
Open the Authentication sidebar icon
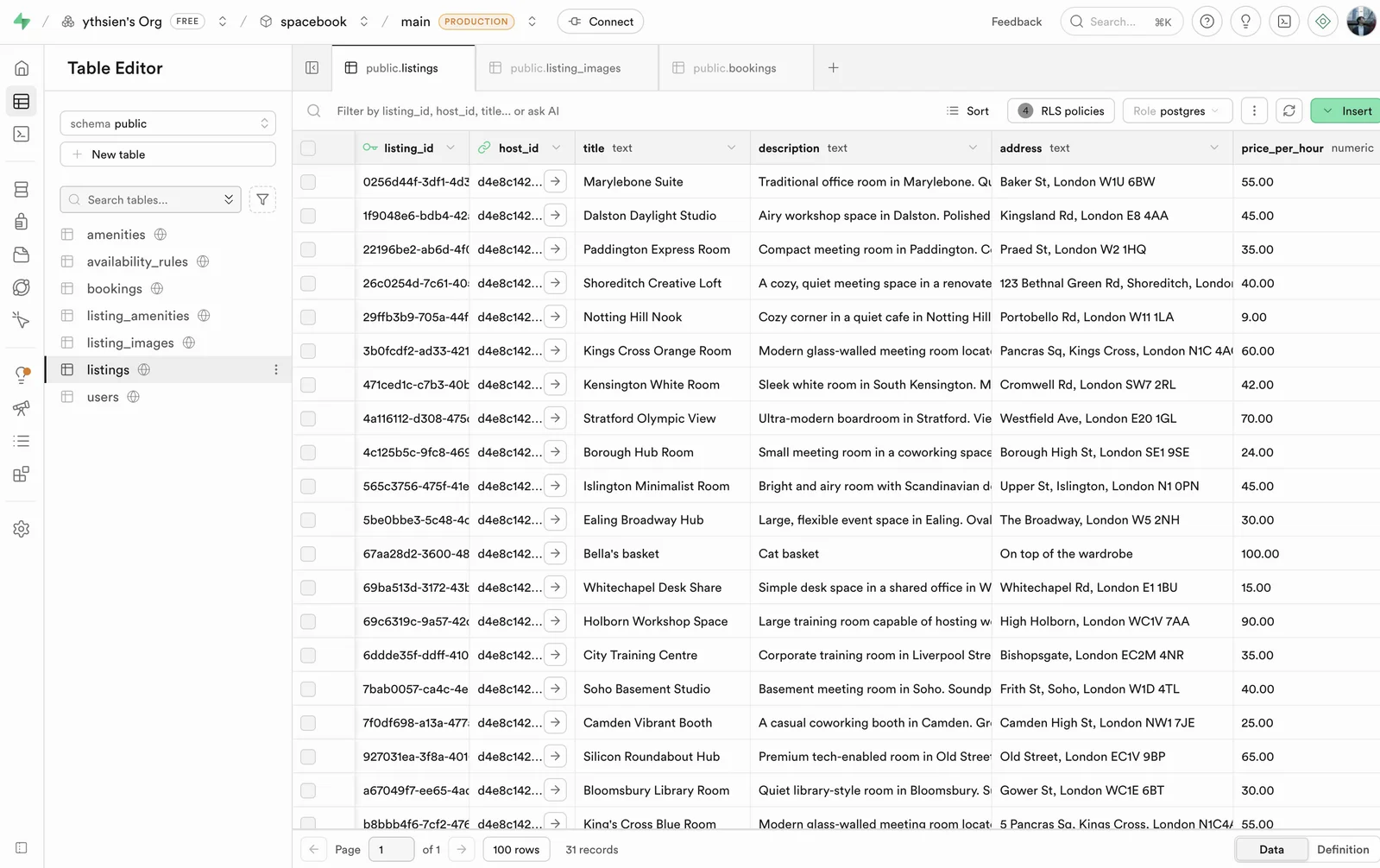pos(22,222)
